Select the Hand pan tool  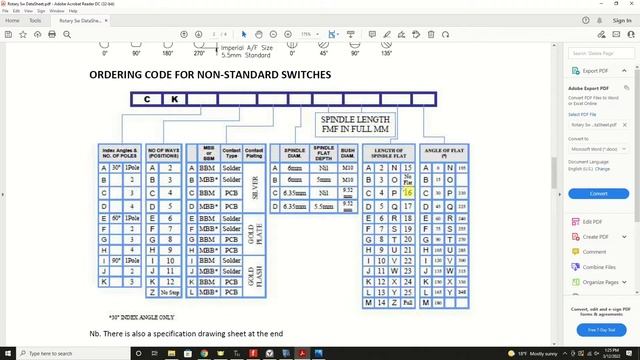(259, 35)
